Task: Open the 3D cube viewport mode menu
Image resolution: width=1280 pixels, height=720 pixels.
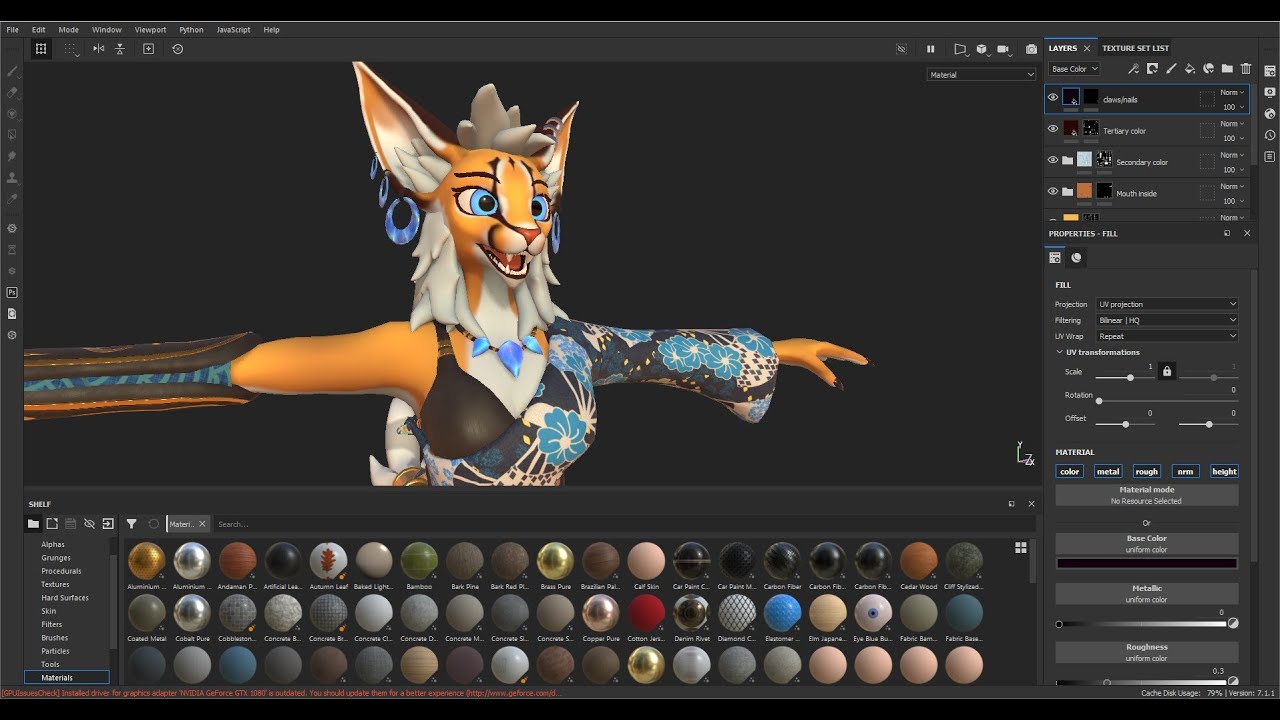Action: (x=982, y=48)
